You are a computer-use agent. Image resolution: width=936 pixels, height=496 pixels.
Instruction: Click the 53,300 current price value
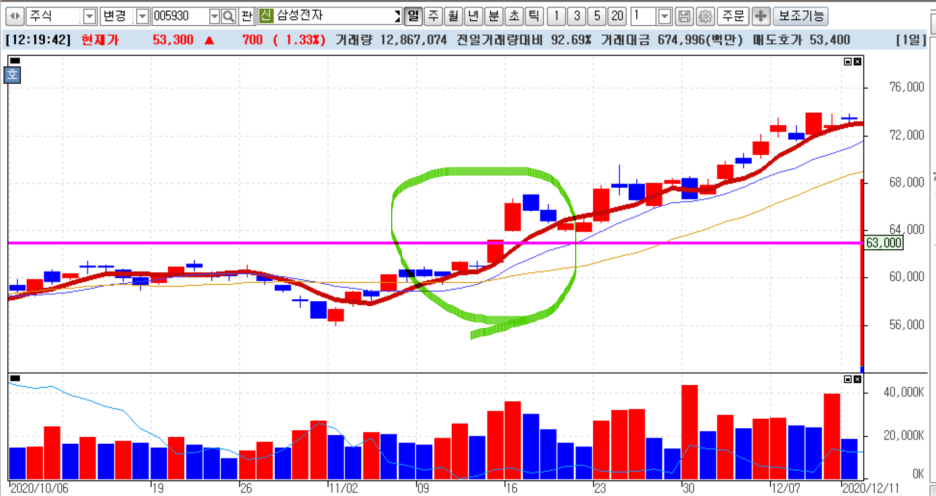click(x=173, y=40)
